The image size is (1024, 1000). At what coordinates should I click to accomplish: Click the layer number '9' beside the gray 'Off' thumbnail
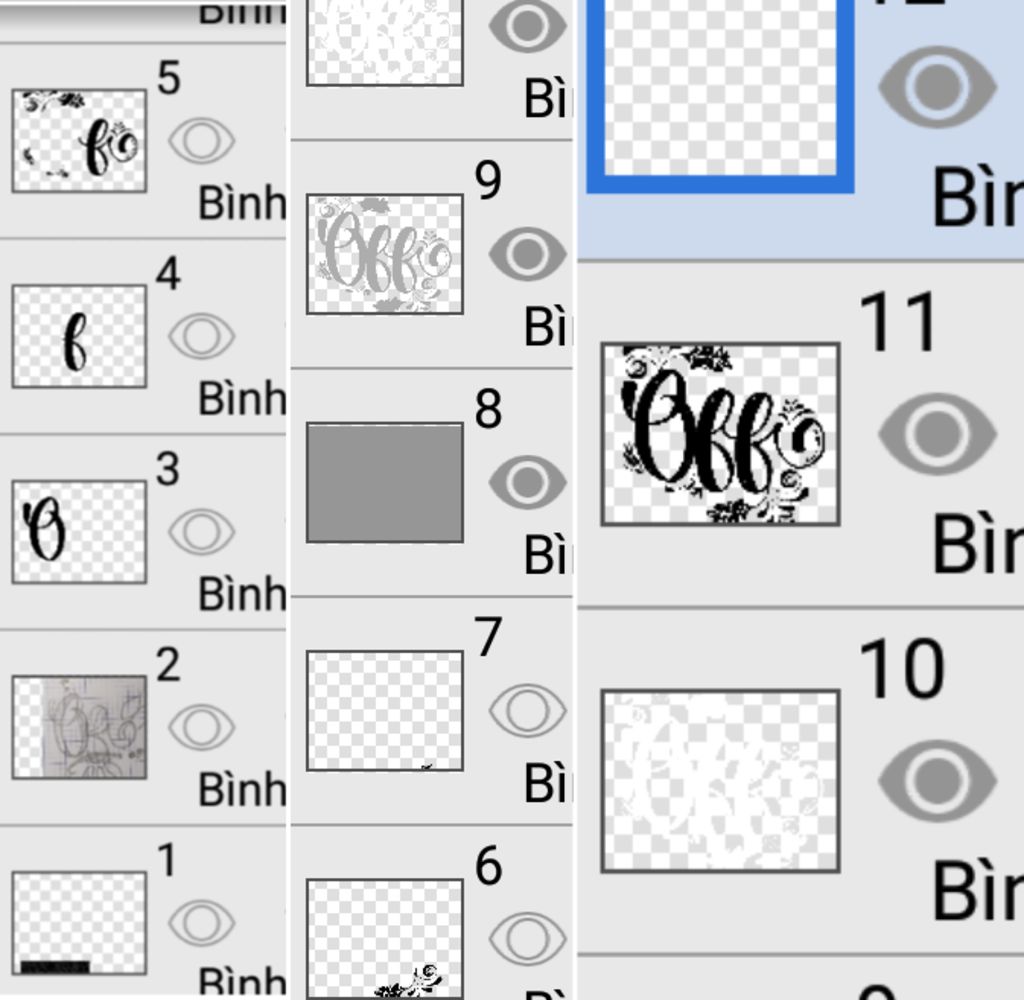pos(488,180)
